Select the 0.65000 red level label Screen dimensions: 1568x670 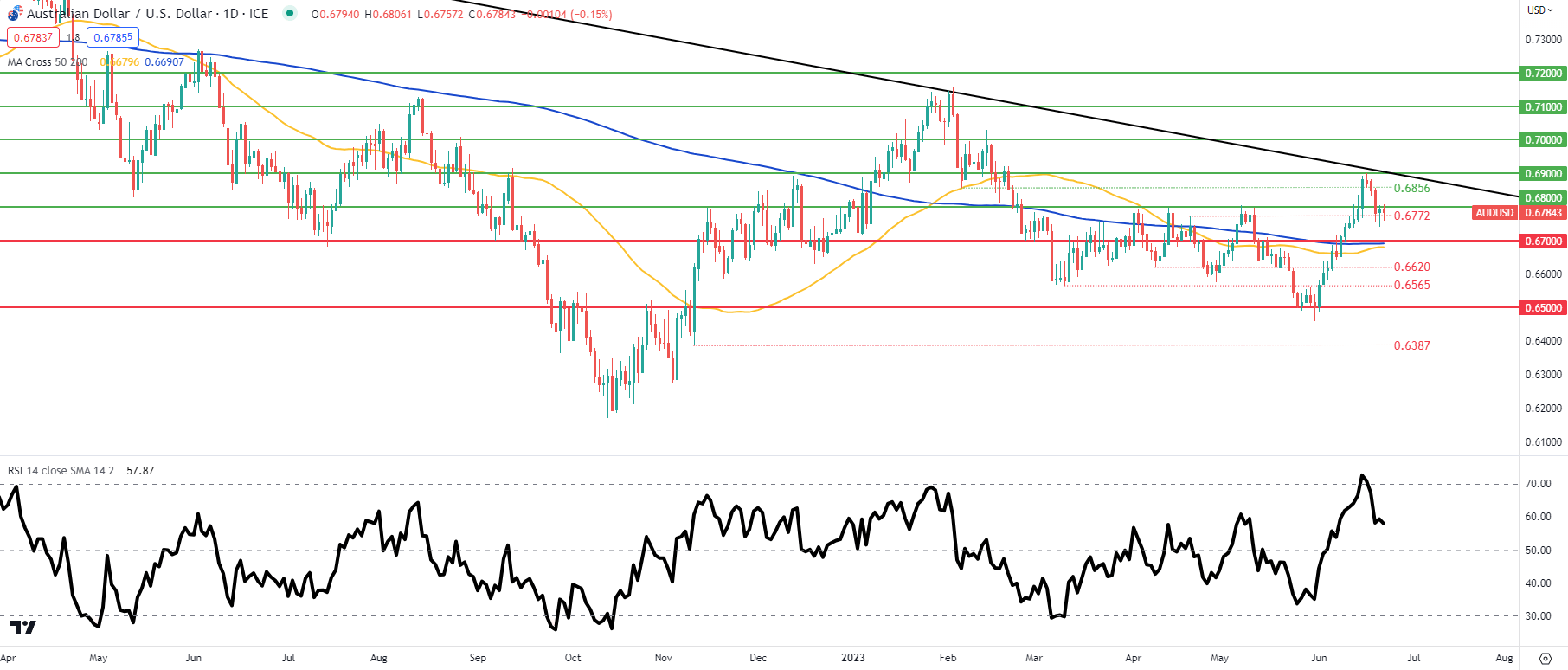point(1544,308)
